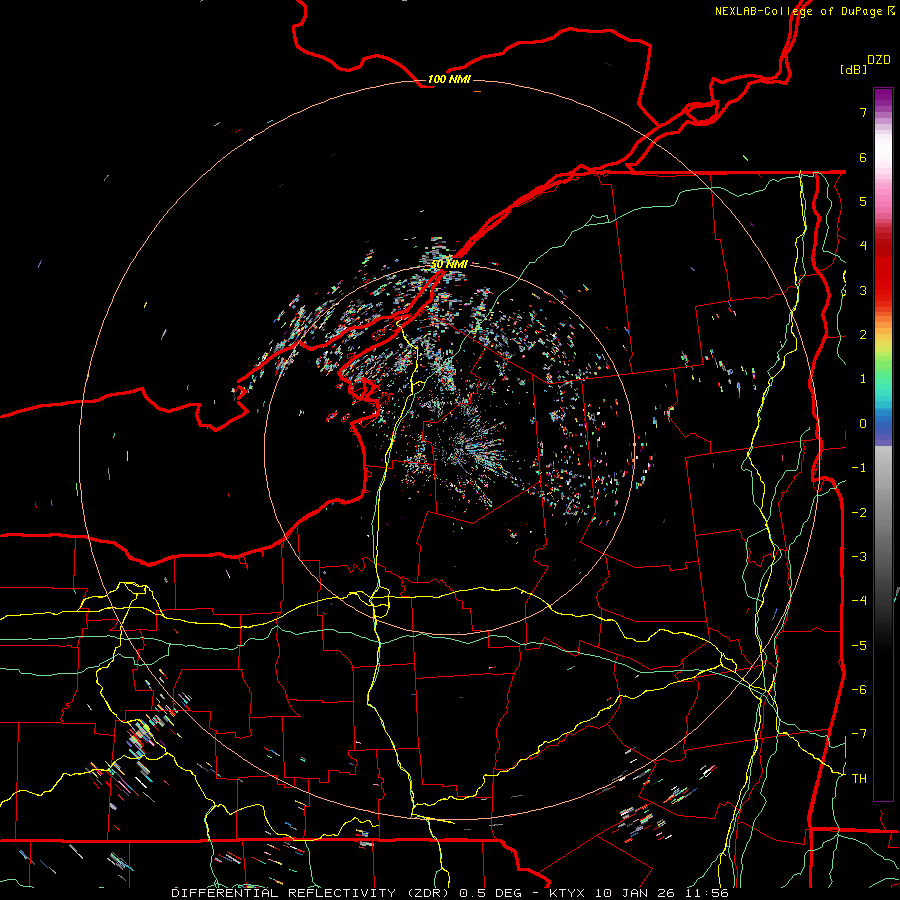Click the KTYX radar station identifier
The height and width of the screenshot is (900, 900).
[568, 893]
